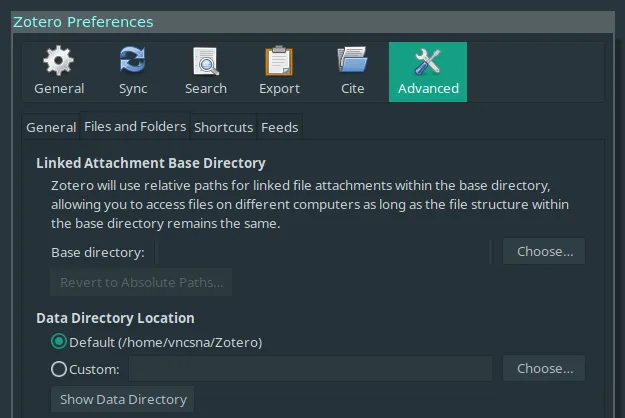Click the Zotero Preferences window title
625x418 pixels.
(x=83, y=22)
